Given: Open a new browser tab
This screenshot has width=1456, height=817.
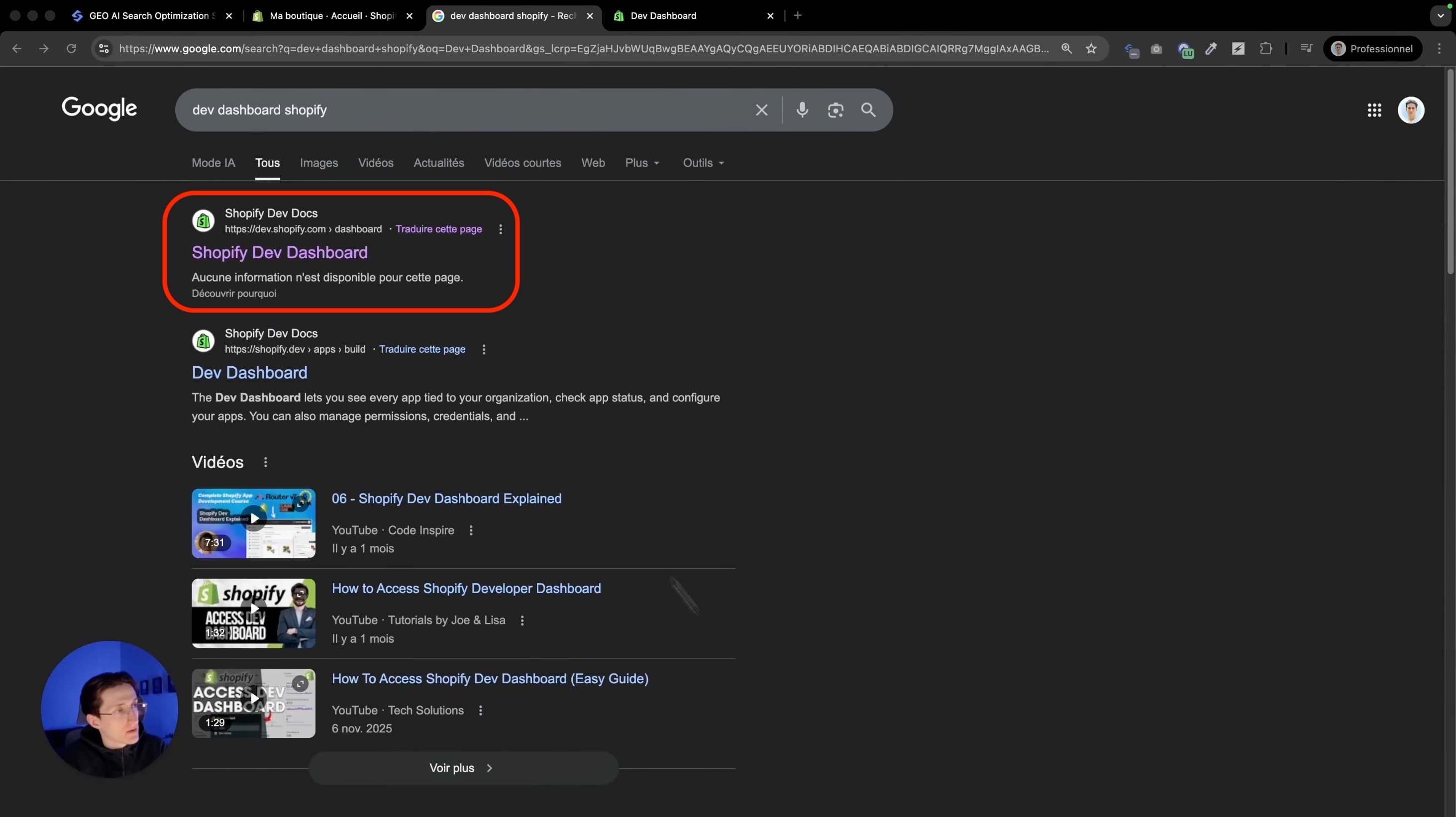Looking at the screenshot, I should (x=798, y=16).
